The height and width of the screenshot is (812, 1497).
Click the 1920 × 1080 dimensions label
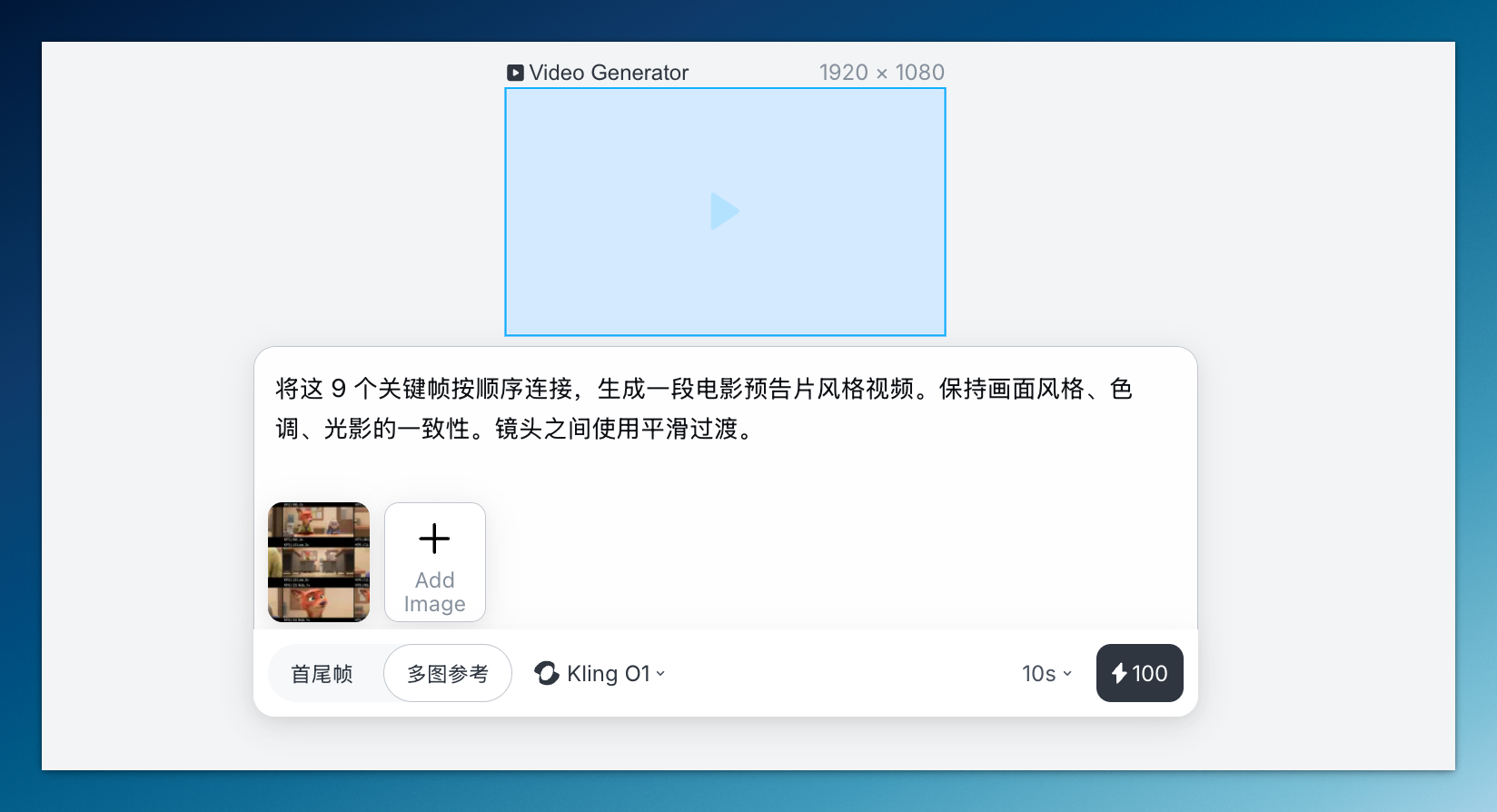pos(881,73)
